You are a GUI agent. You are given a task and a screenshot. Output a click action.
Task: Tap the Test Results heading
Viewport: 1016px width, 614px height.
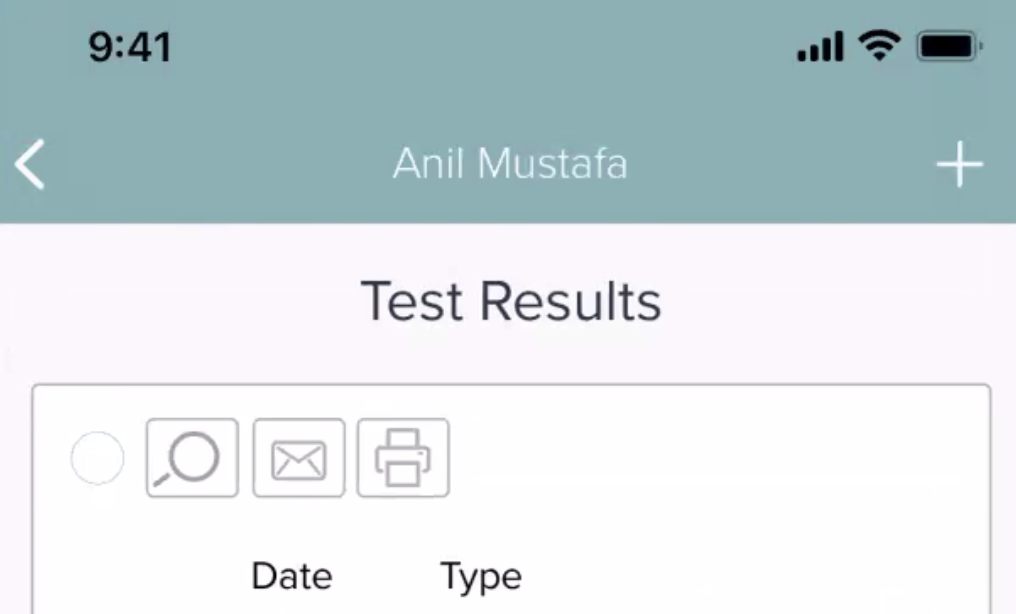click(x=510, y=301)
